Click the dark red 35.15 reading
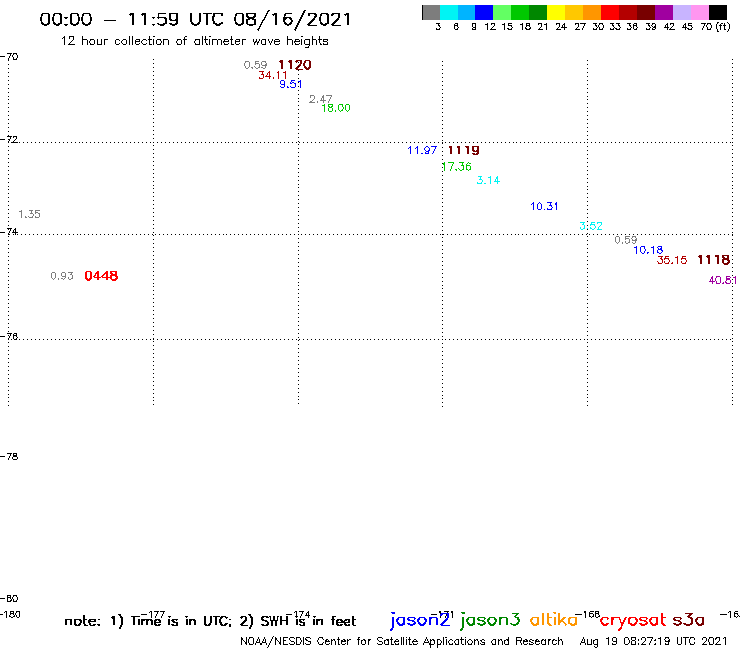 (x=672, y=260)
